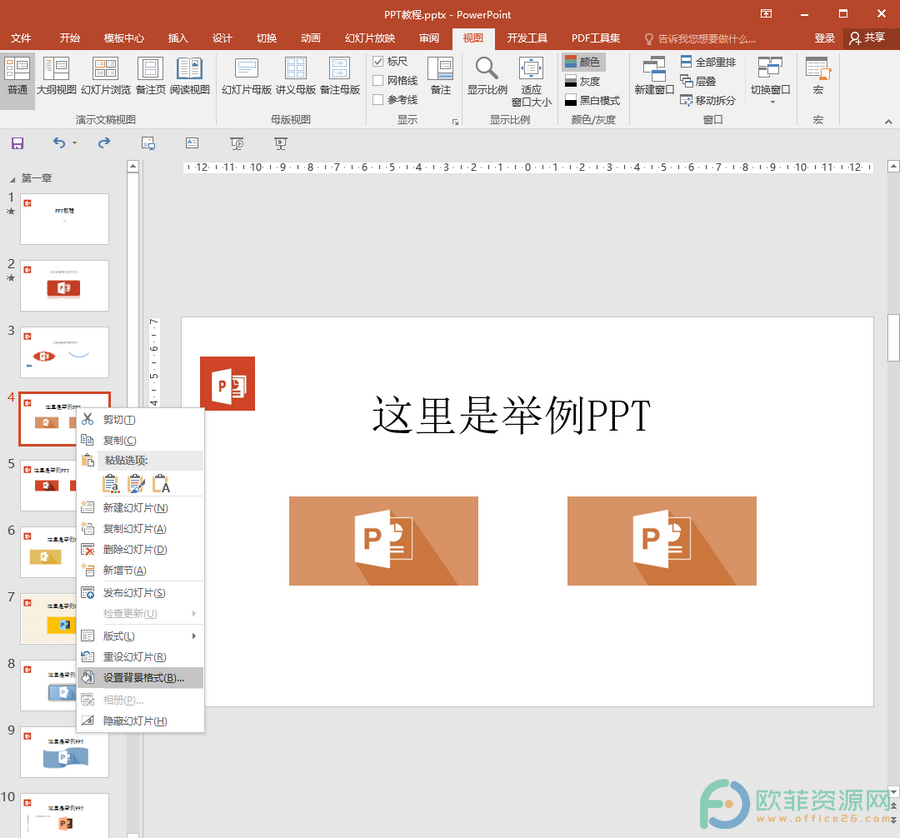Undo the last action
The image size is (900, 838).
click(x=59, y=142)
